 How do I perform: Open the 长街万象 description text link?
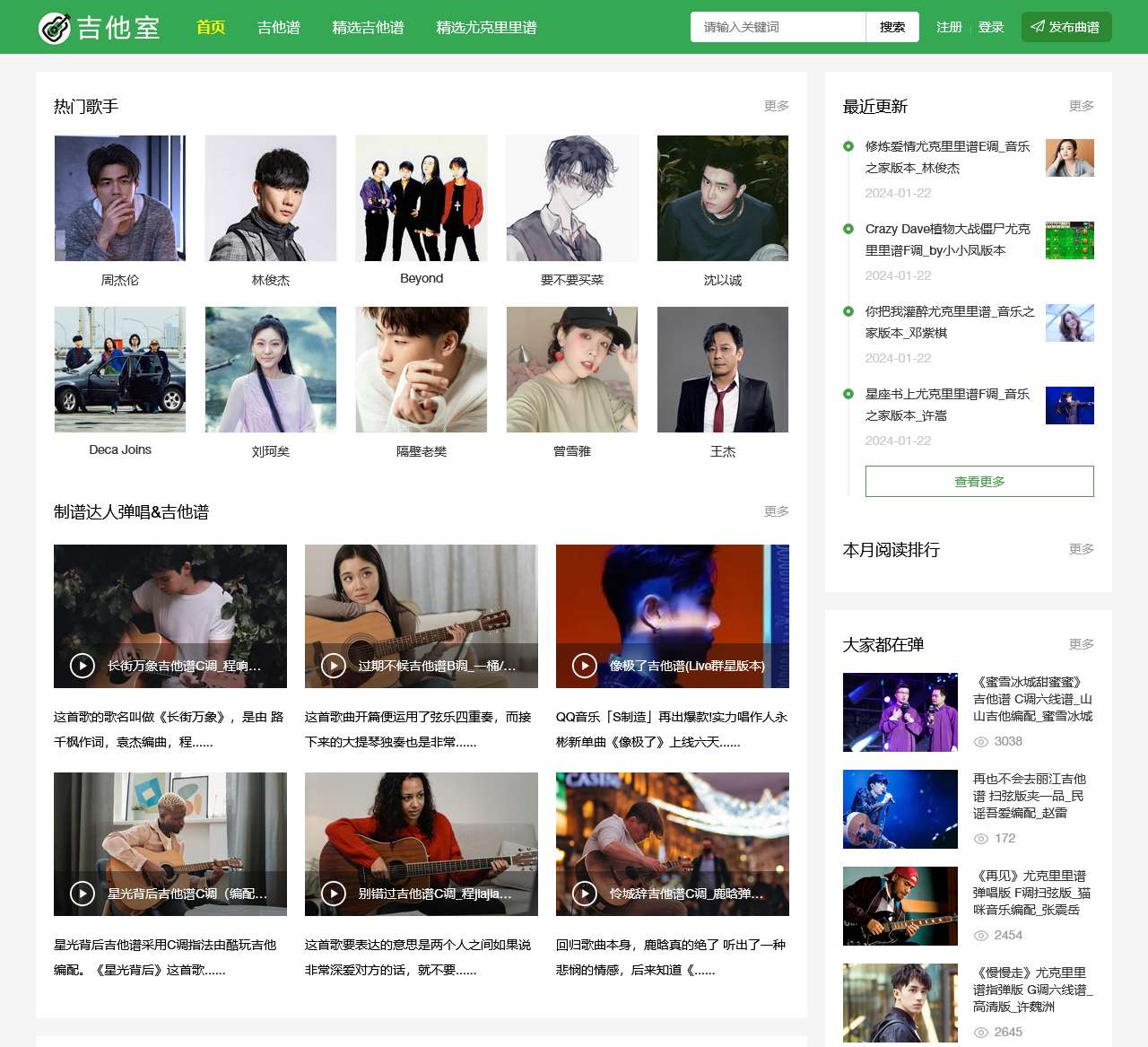(x=169, y=729)
